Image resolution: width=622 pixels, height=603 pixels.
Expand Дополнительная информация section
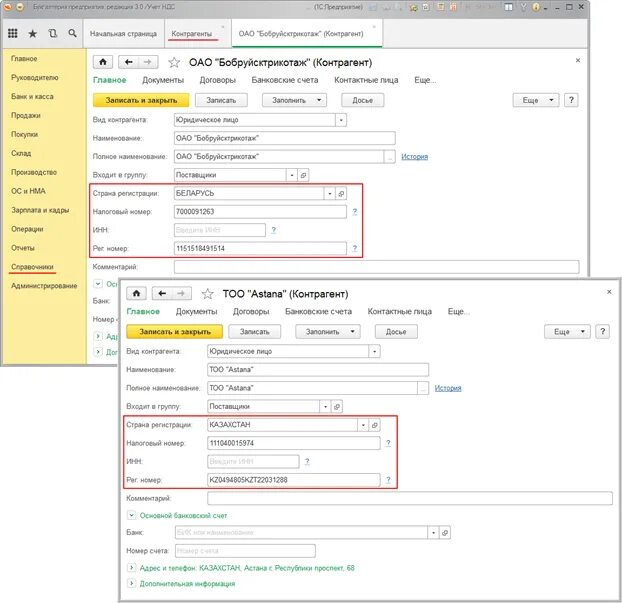[x=131, y=584]
